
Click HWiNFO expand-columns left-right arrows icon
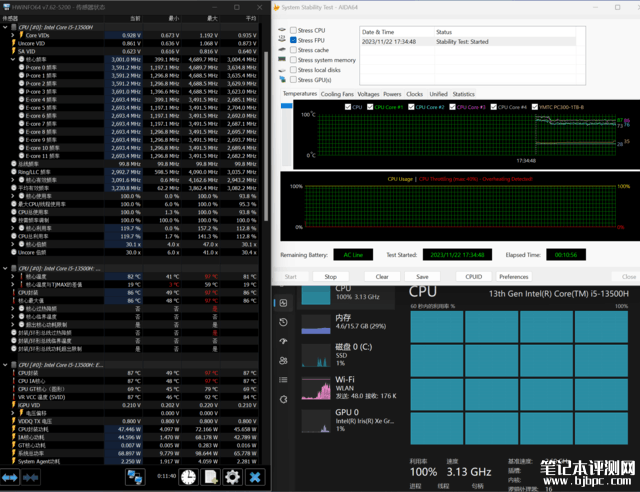point(10,477)
